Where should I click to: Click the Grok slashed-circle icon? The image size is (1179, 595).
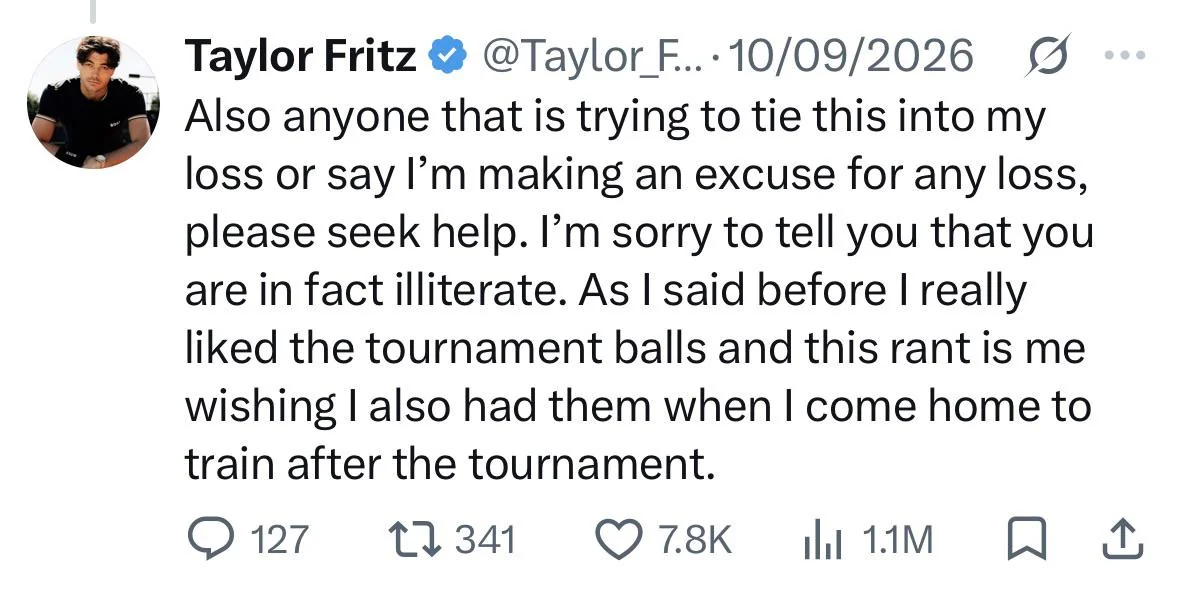click(1047, 55)
